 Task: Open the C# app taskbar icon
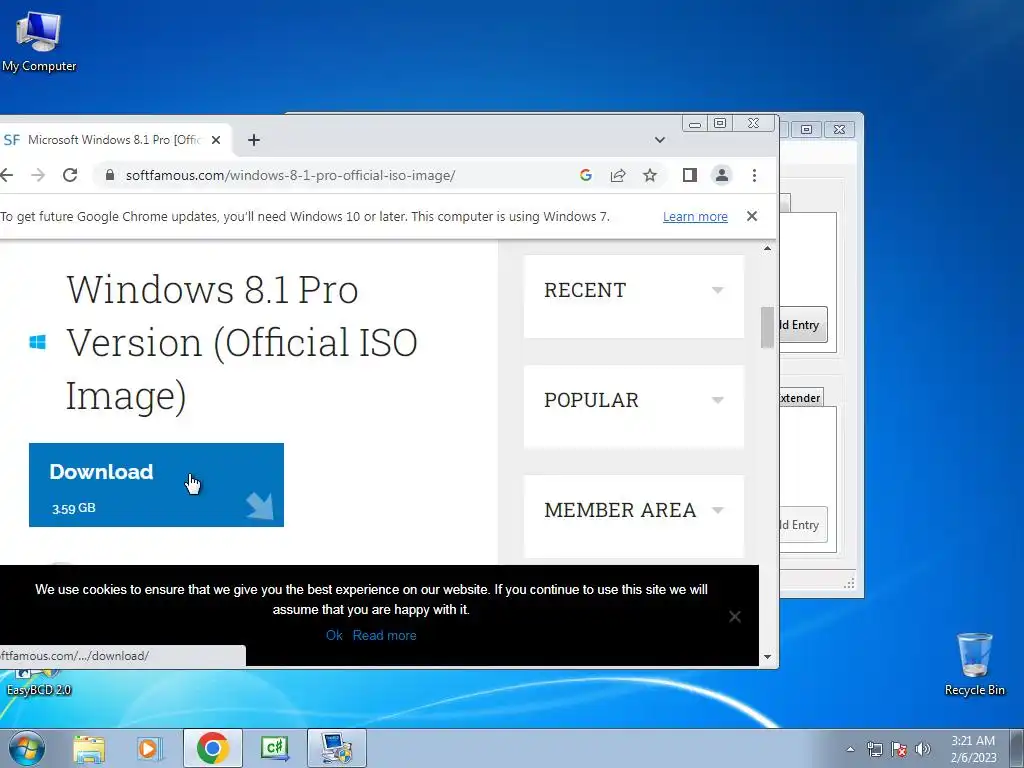point(274,748)
